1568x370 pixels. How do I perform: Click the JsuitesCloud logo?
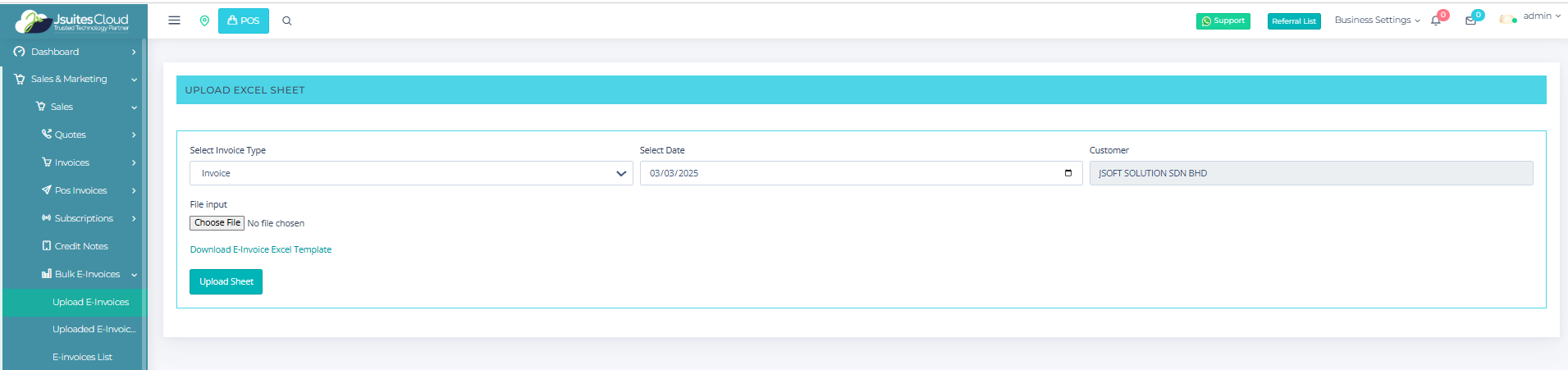(x=72, y=21)
